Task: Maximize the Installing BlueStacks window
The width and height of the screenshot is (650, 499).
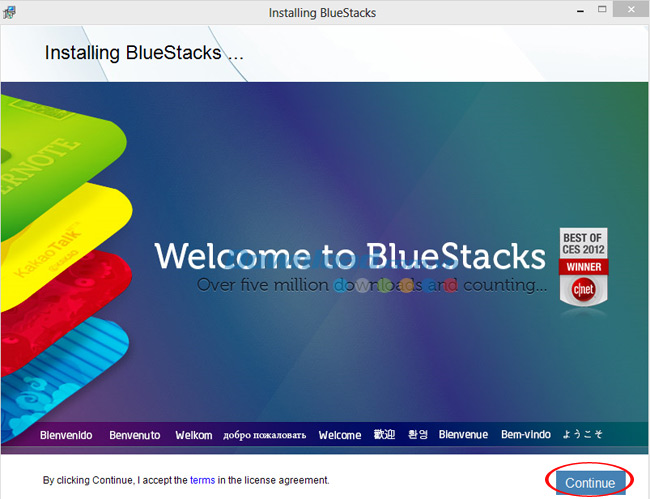Action: click(x=602, y=9)
